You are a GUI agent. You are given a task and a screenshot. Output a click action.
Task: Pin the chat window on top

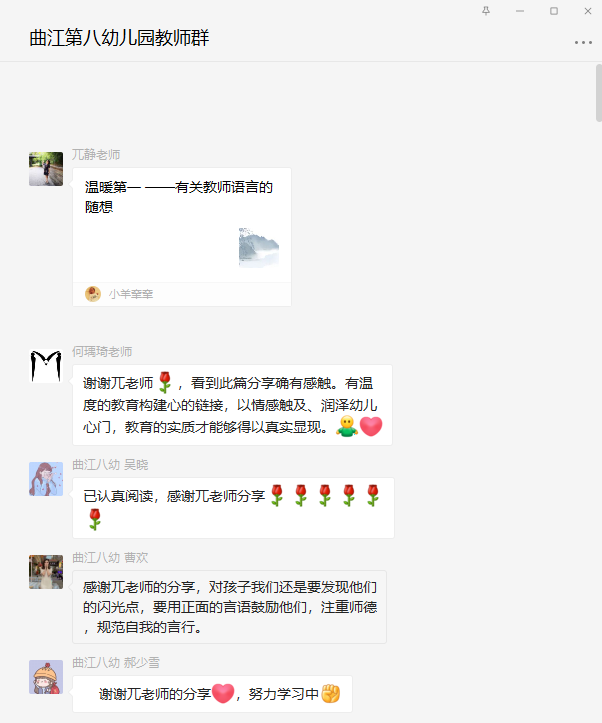(x=486, y=11)
